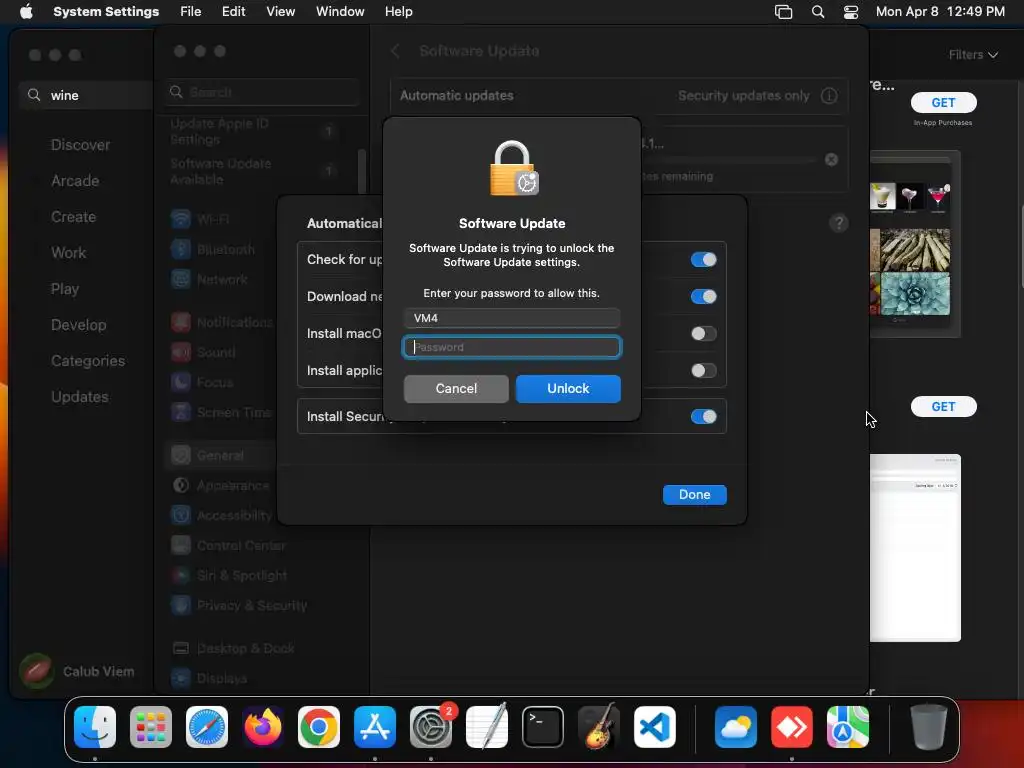Open Wi-Fi in the Settings sidebar
The height and width of the screenshot is (768, 1024).
click(x=200, y=219)
